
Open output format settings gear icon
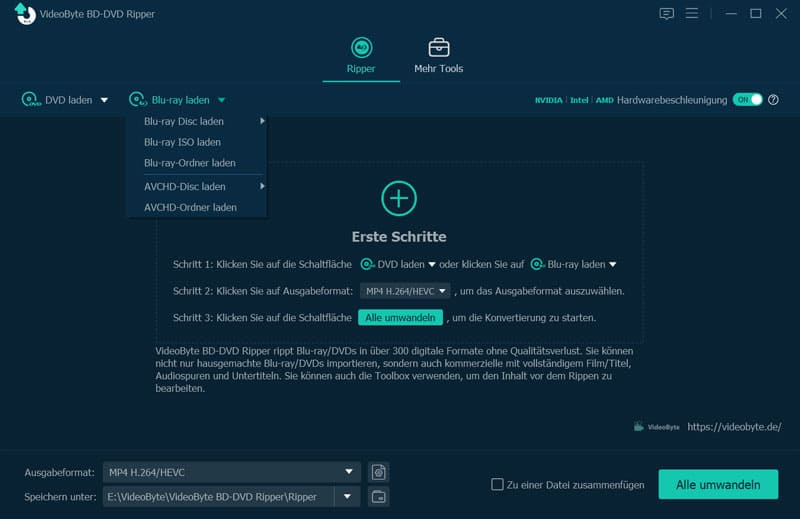[x=379, y=472]
